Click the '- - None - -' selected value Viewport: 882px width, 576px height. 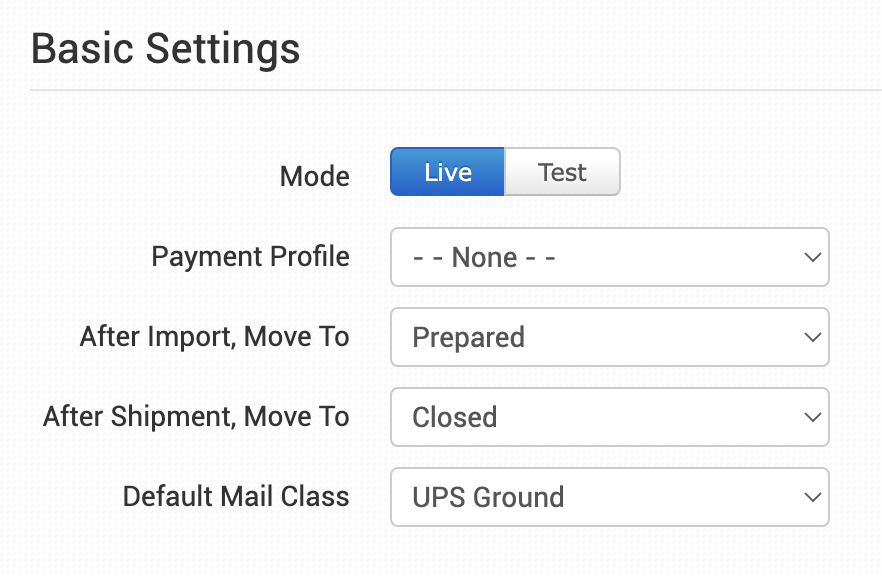click(484, 258)
